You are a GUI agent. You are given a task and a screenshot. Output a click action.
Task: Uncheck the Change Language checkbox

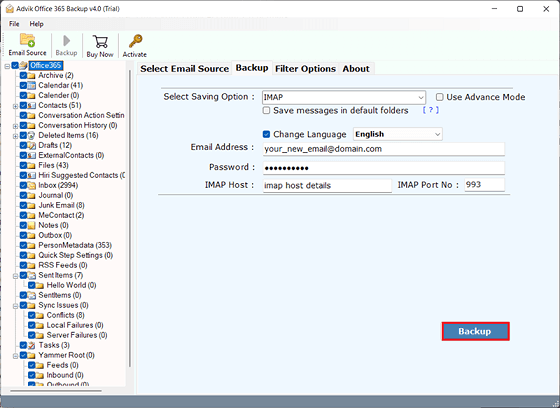(266, 134)
